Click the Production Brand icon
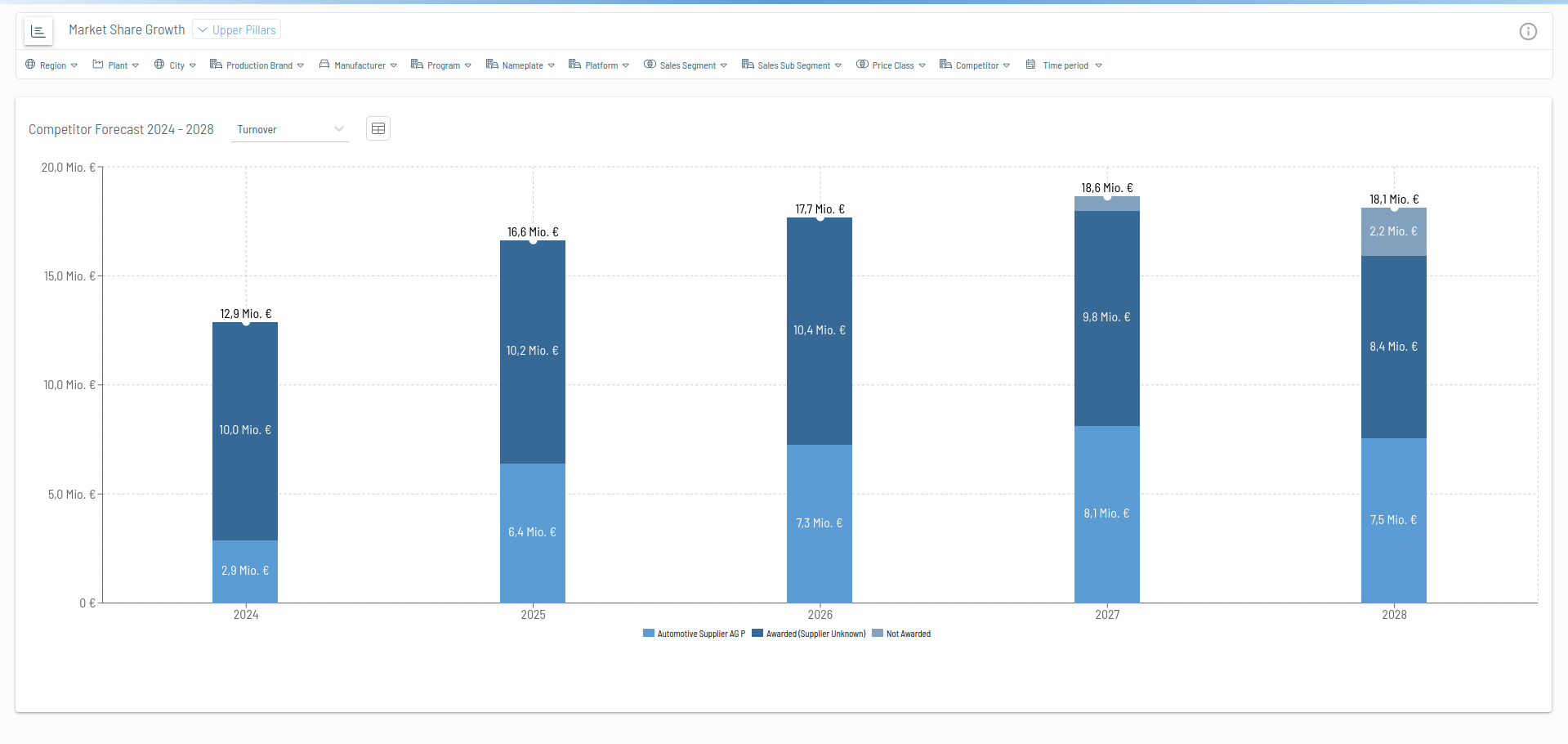This screenshot has width=1568, height=744. tap(216, 65)
